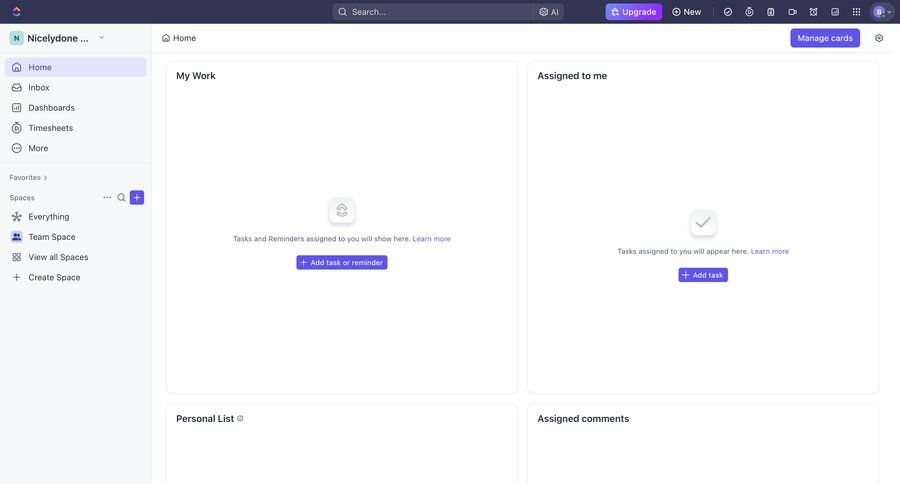Open the apps grid icon

point(856,12)
